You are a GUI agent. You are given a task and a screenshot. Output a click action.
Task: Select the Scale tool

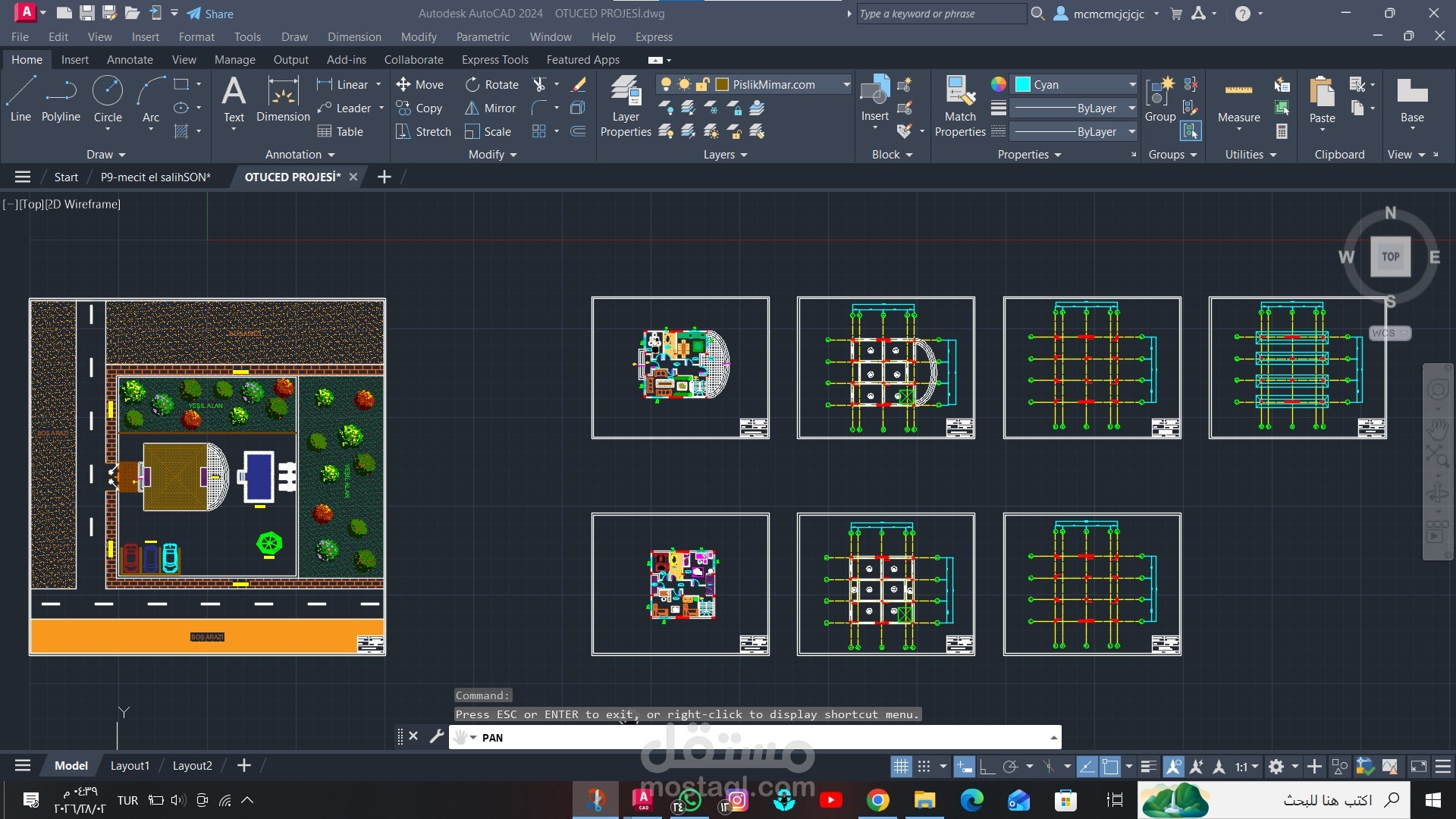point(488,131)
